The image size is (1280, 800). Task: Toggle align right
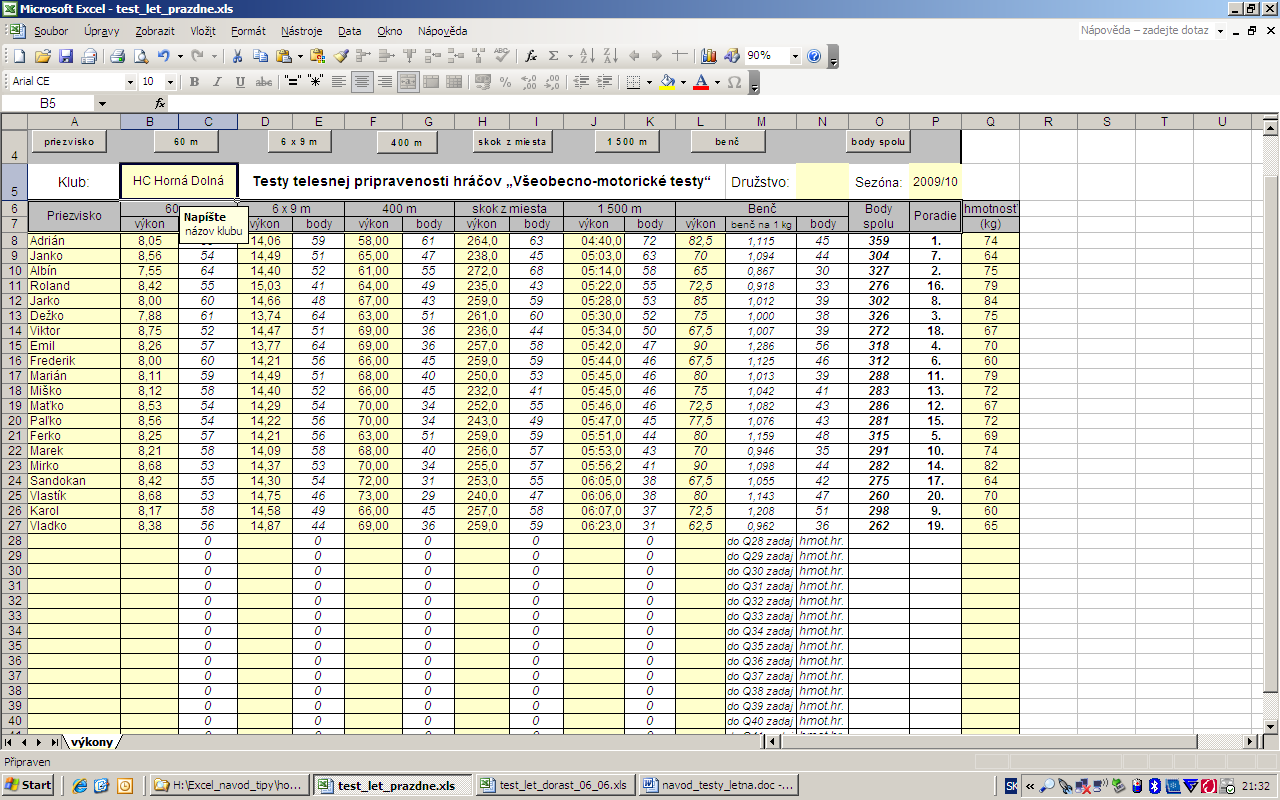coord(385,82)
